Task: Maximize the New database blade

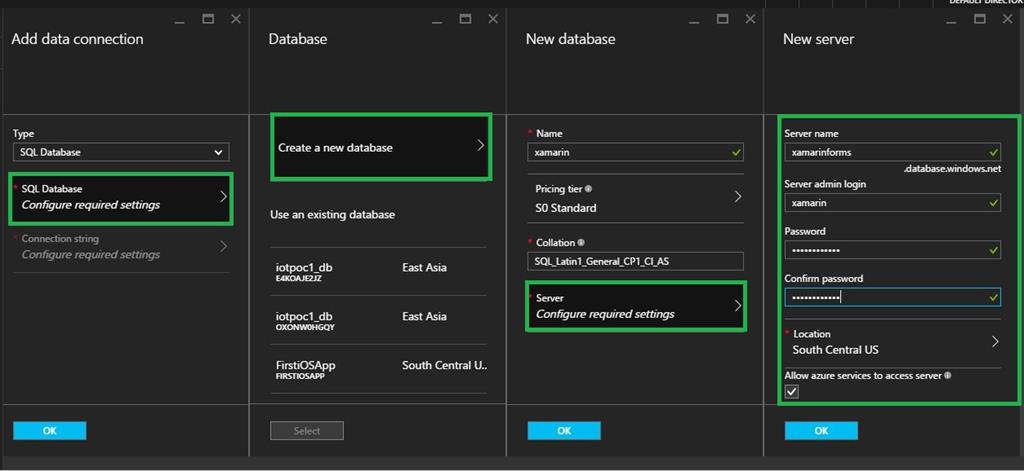Action: (723, 19)
